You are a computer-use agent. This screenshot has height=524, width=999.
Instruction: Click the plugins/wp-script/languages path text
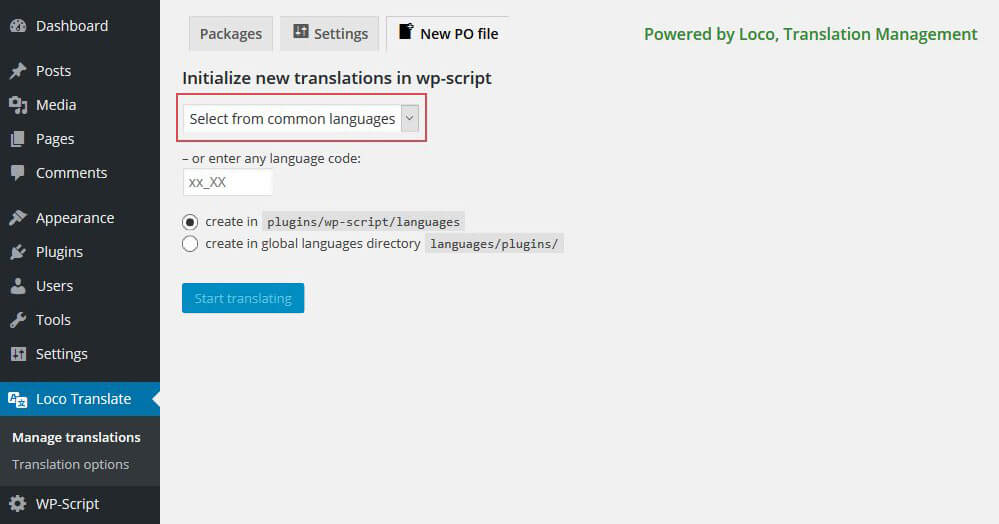(363, 222)
